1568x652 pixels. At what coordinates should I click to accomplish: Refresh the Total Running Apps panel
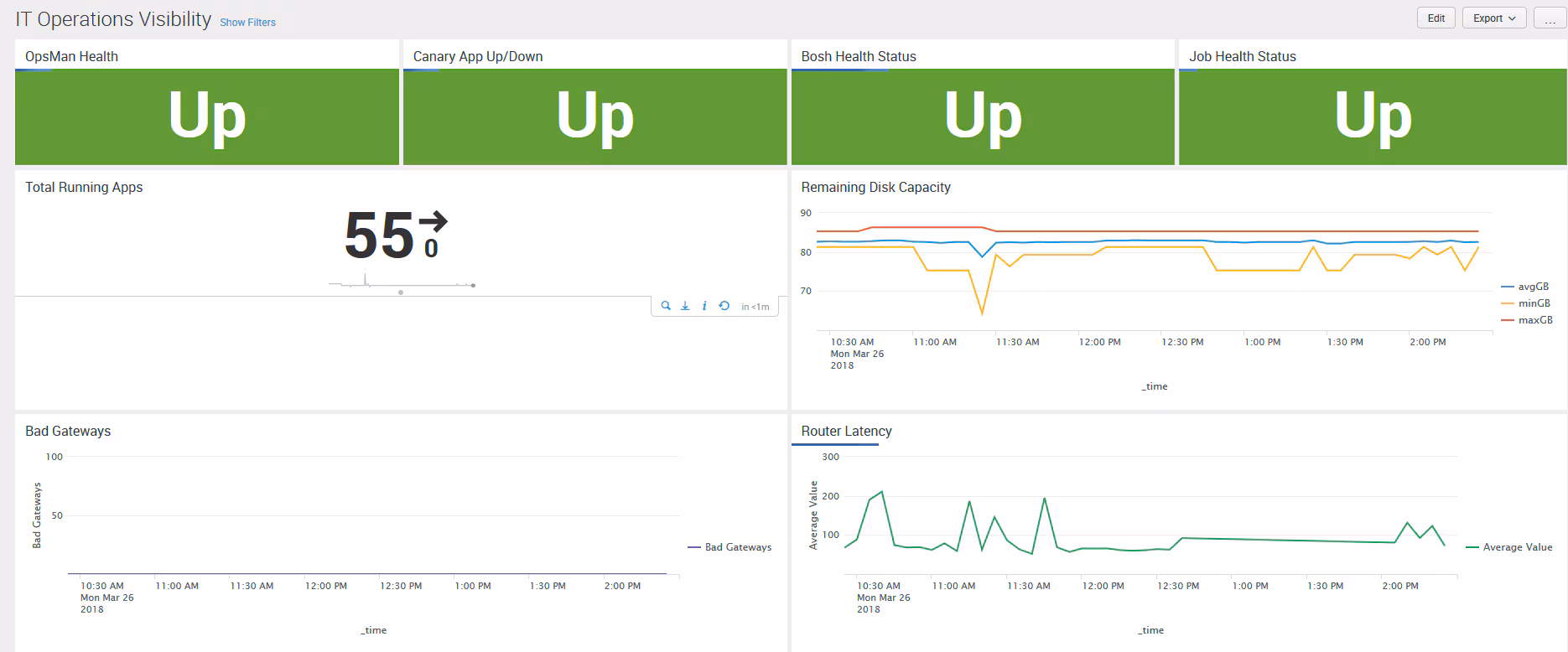[724, 307]
